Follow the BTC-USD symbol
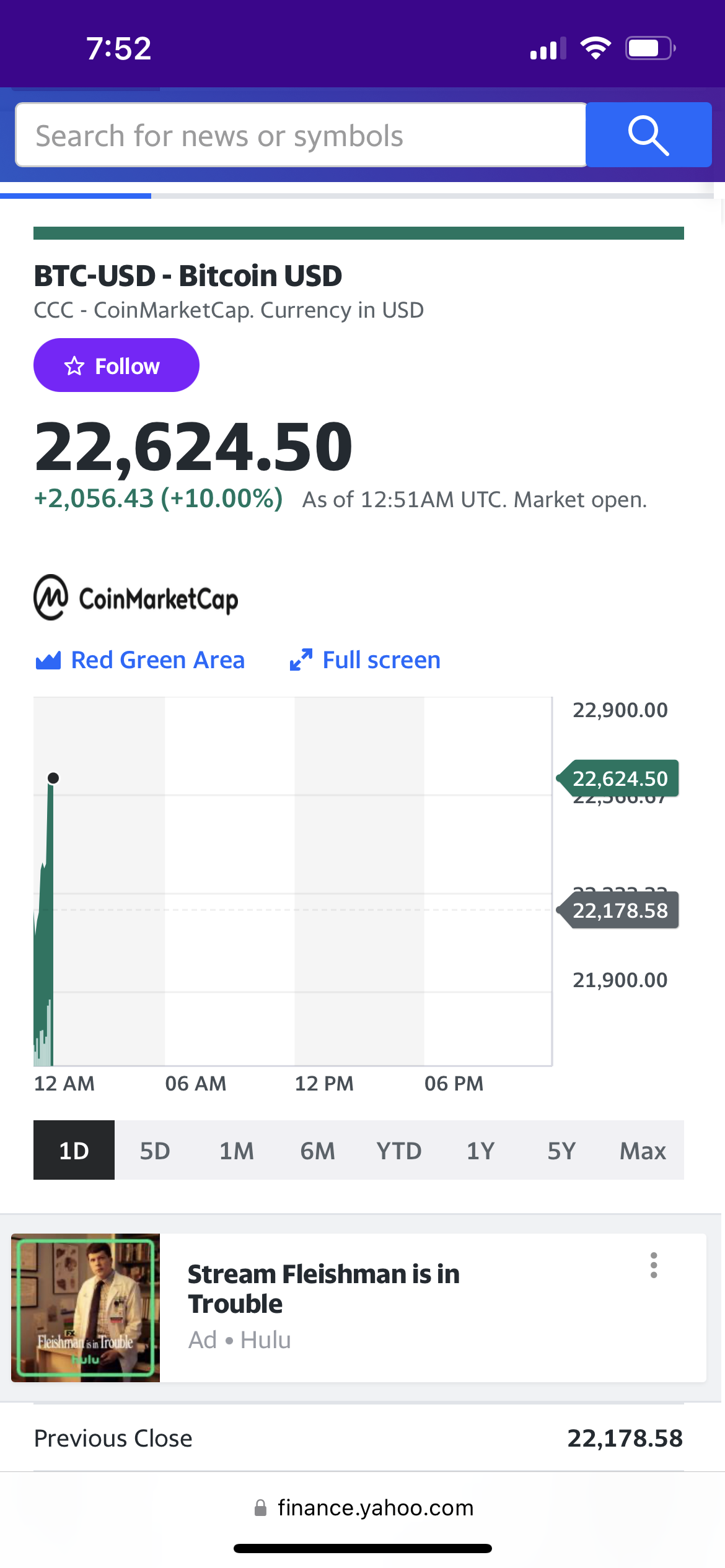 point(116,365)
